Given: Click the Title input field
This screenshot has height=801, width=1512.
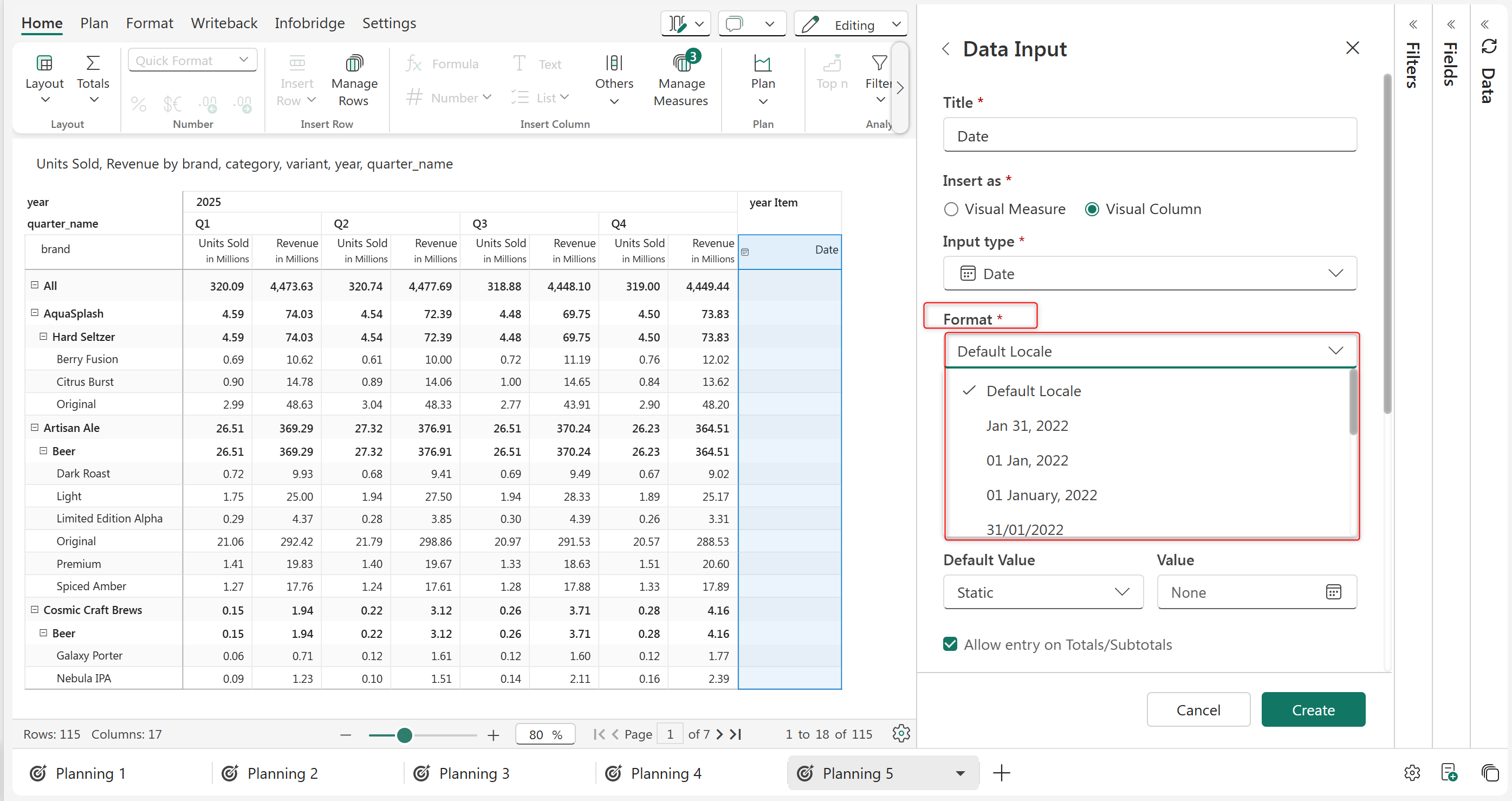Looking at the screenshot, I should point(1149,135).
